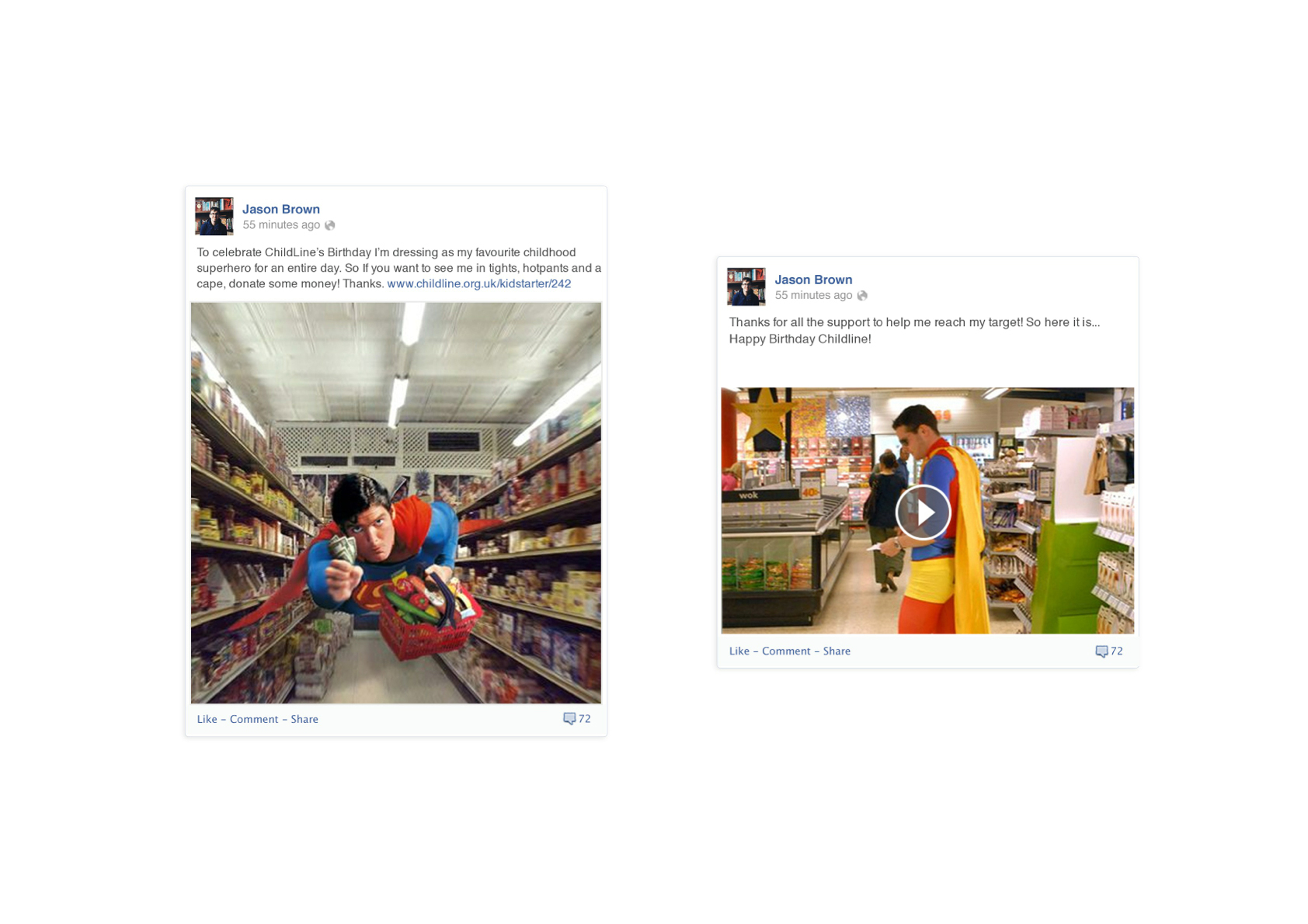
Task: Share the right video post
Action: (x=837, y=651)
